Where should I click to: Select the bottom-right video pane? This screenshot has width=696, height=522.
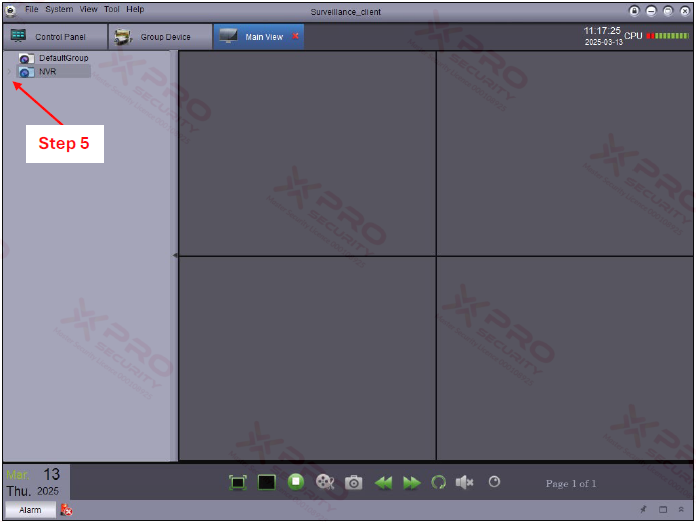pyautogui.click(x=565, y=358)
